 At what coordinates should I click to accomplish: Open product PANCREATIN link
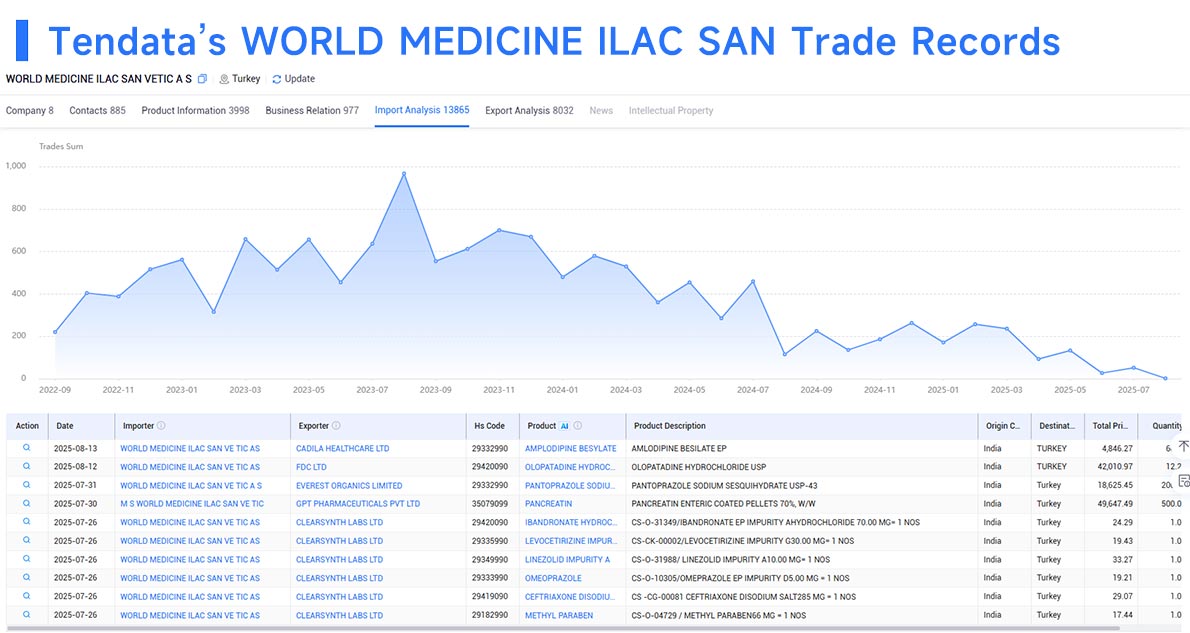pyautogui.click(x=549, y=503)
